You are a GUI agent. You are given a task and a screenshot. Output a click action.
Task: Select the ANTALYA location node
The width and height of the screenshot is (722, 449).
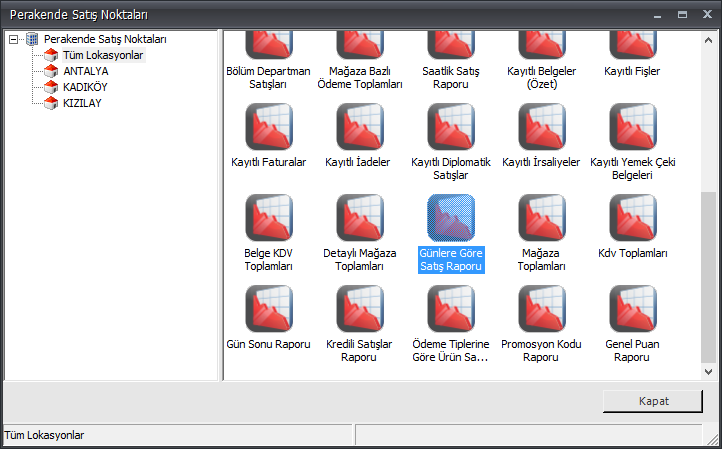[x=85, y=71]
